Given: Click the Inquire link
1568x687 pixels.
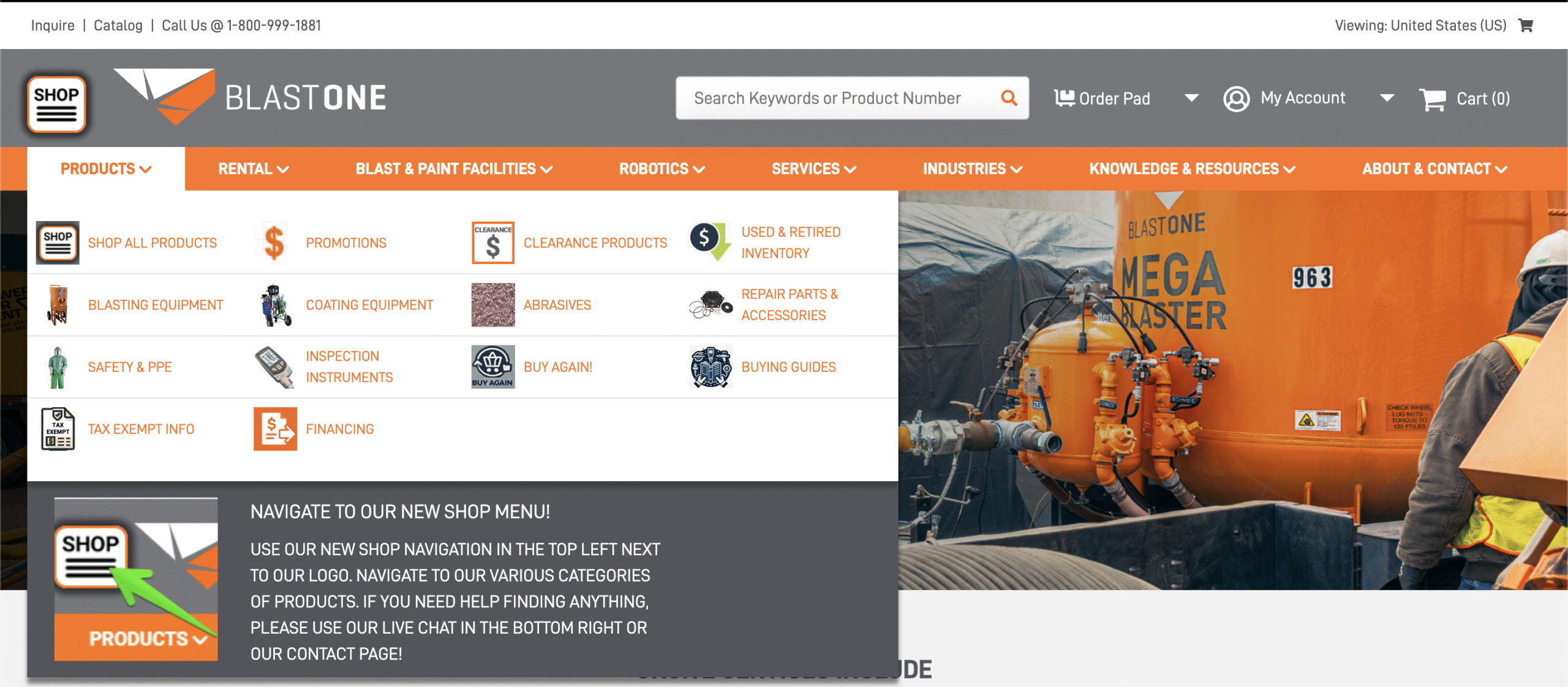Looking at the screenshot, I should click(53, 25).
